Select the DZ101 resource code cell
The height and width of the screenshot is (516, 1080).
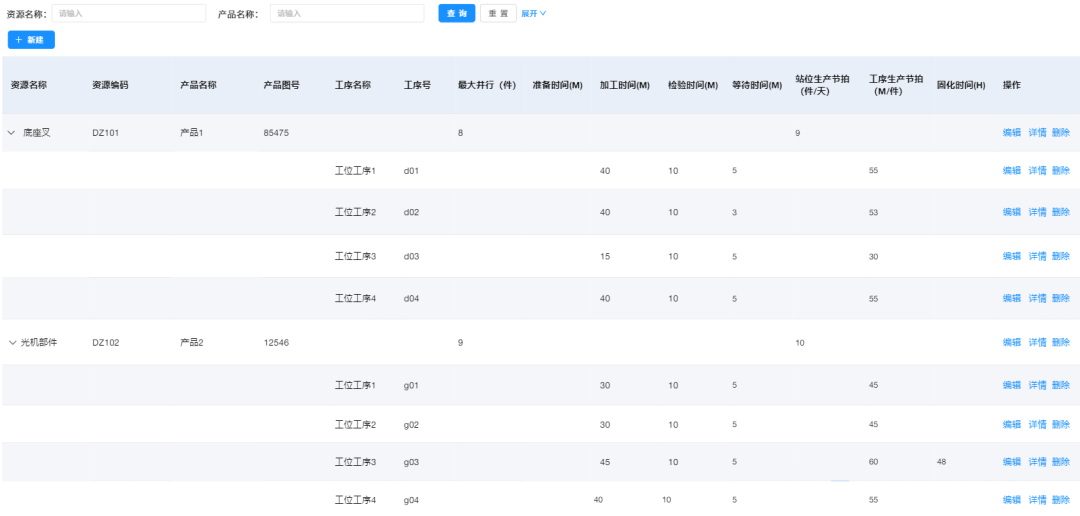click(x=106, y=133)
